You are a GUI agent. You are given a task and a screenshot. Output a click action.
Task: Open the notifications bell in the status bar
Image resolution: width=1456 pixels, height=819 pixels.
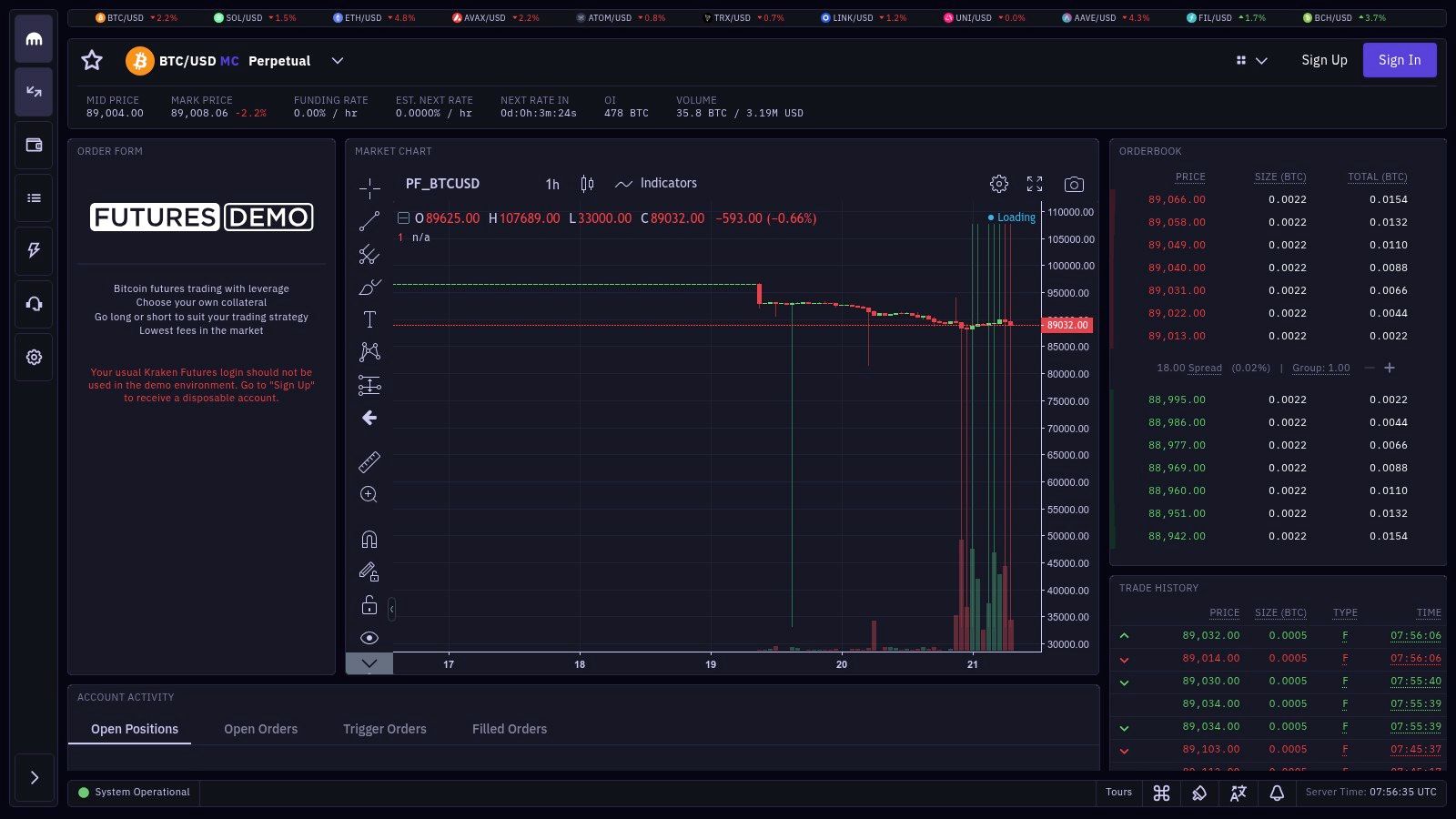(x=1277, y=793)
